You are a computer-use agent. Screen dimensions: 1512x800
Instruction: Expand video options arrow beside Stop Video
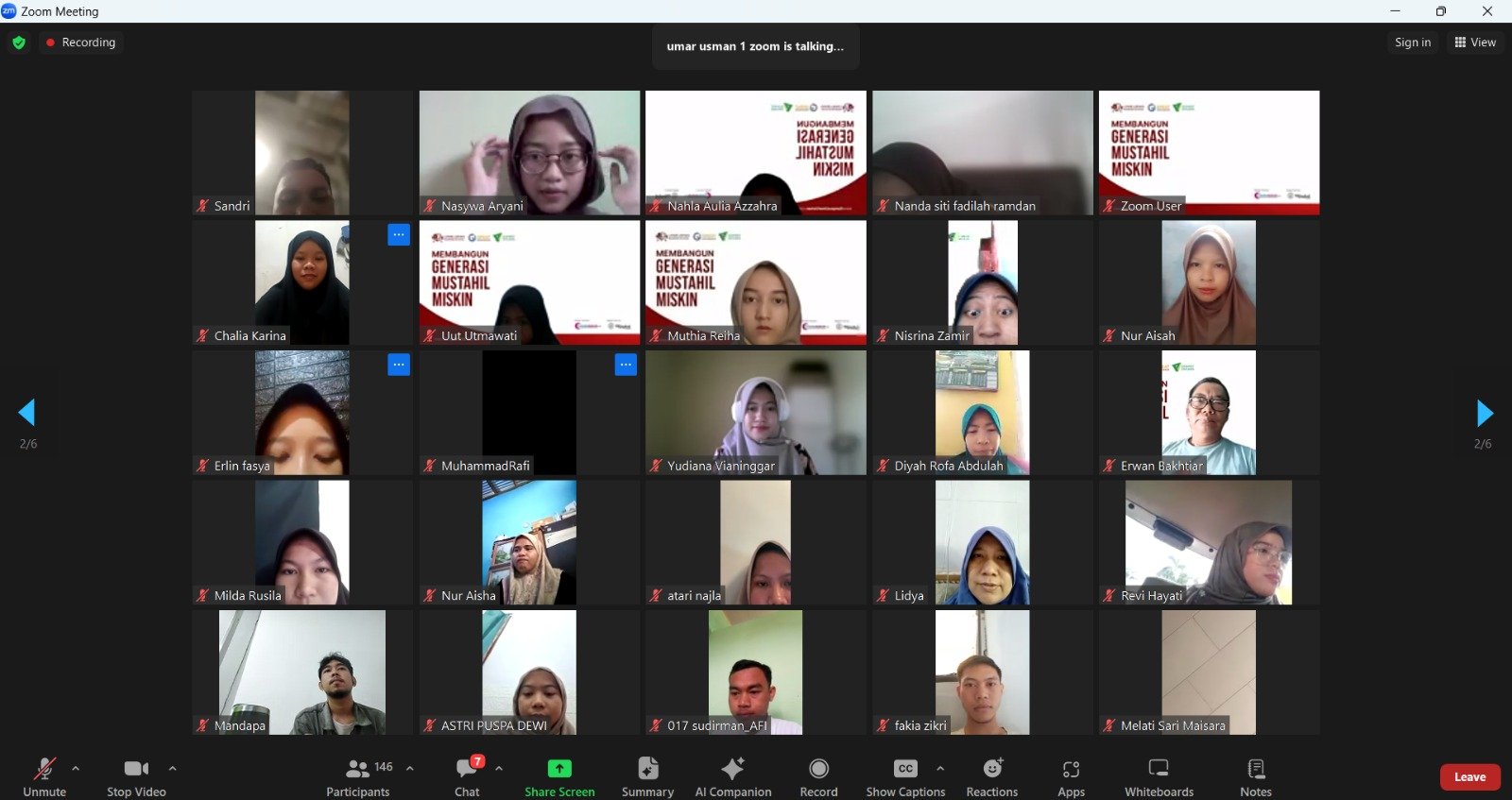point(172,768)
